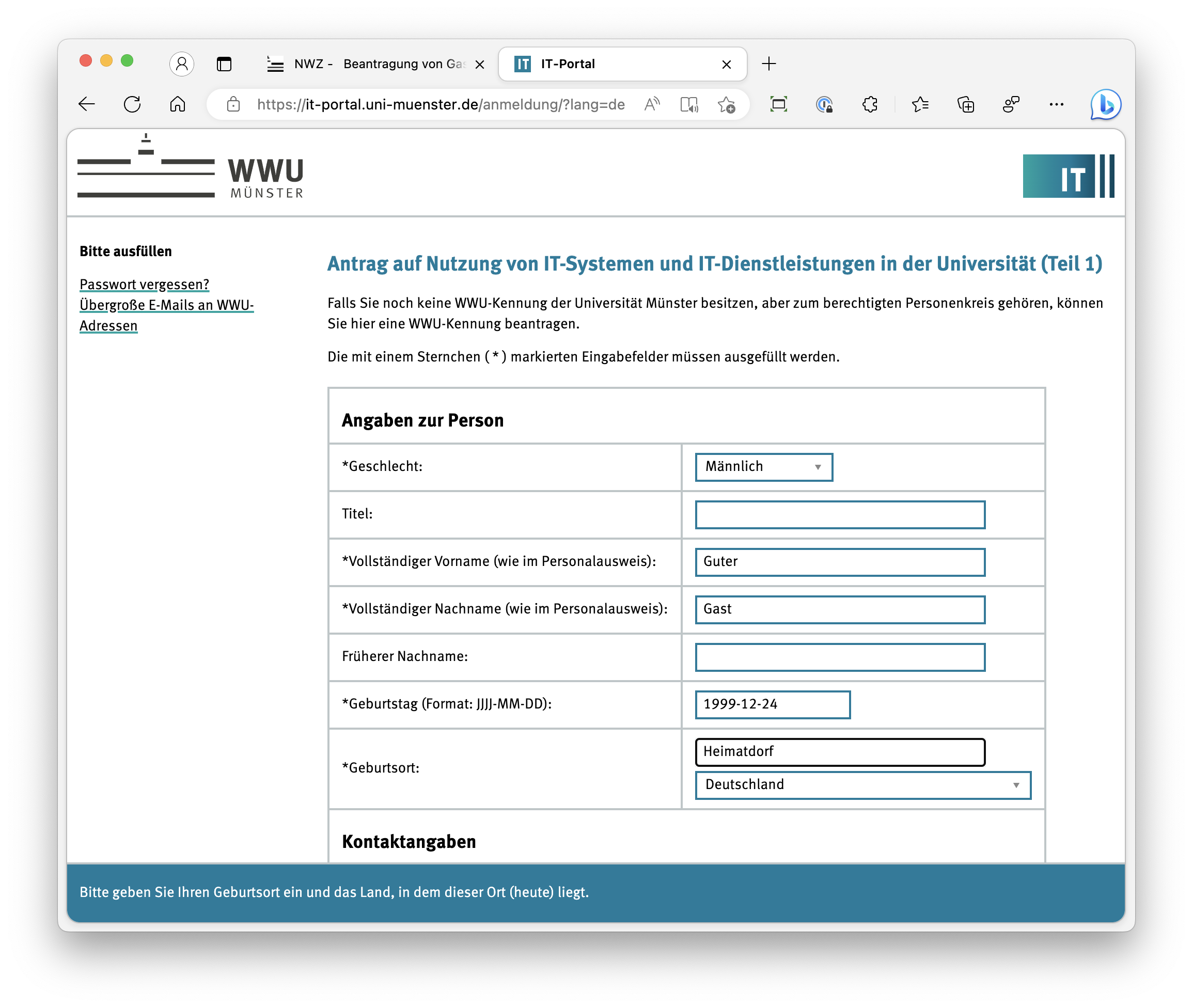Viewport: 1193px width, 1008px height.
Task: Click the Geburtstag date input field
Action: pyautogui.click(x=772, y=704)
